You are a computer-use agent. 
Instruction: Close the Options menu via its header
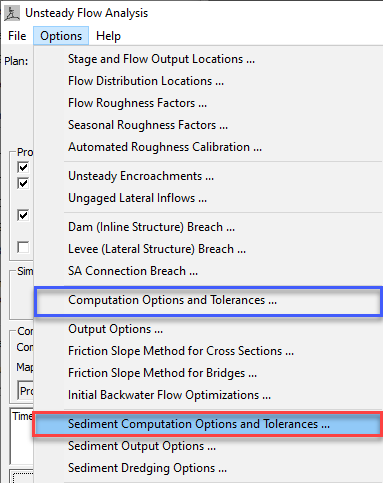click(x=61, y=36)
